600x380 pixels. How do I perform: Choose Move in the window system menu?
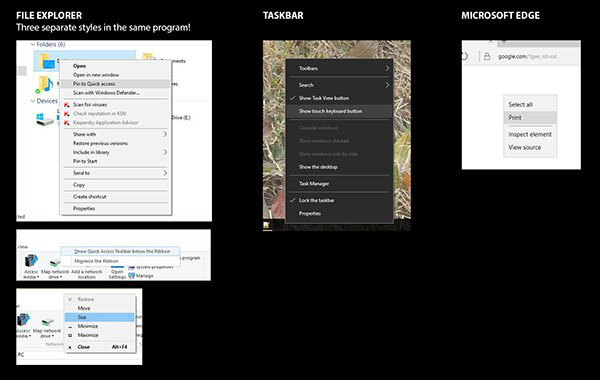99,308
